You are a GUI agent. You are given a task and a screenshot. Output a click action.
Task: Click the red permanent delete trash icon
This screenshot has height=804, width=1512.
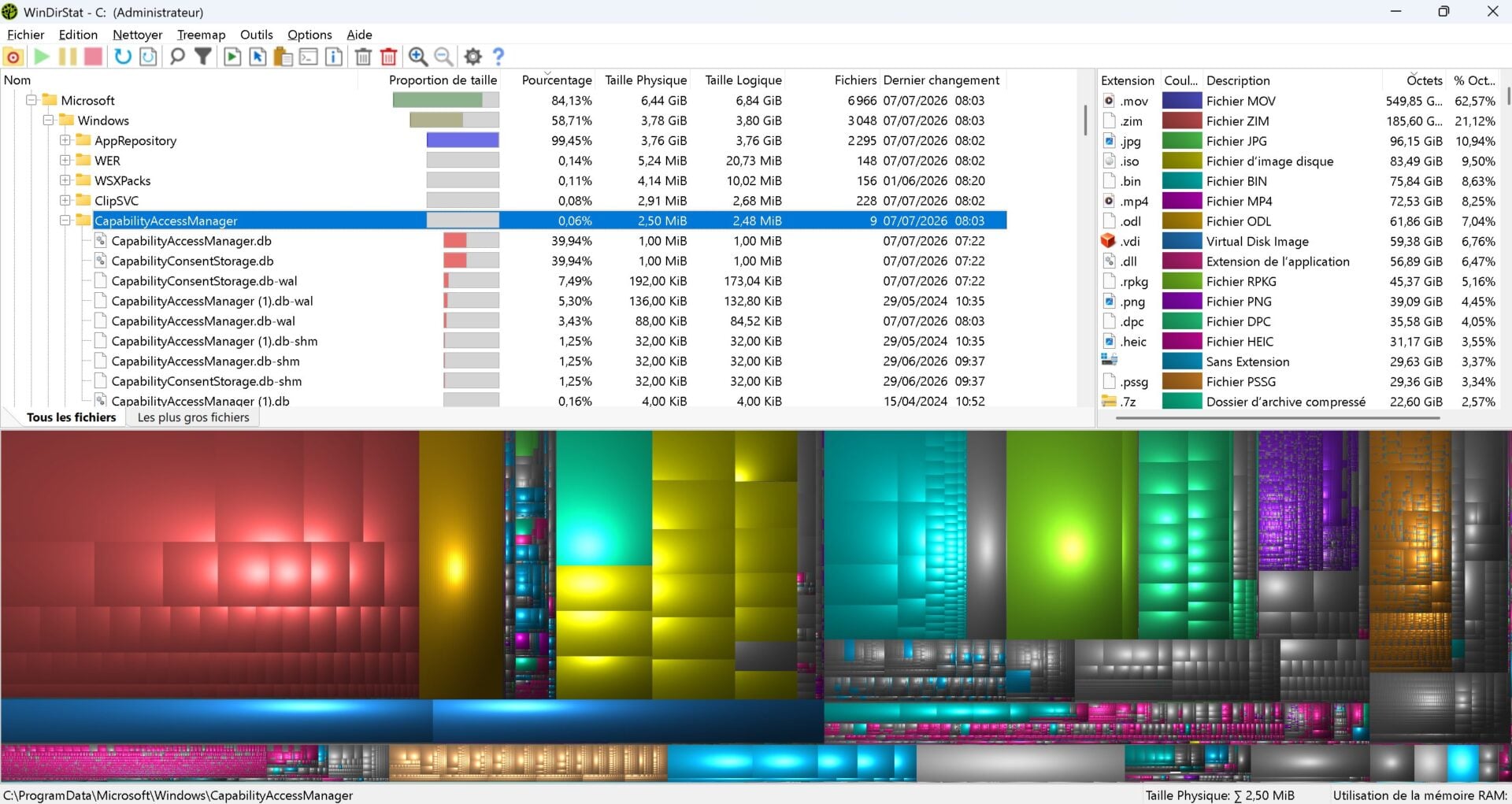point(388,57)
